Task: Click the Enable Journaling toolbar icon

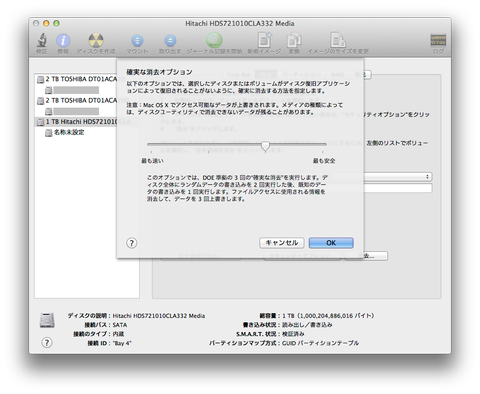Action: tap(214, 40)
